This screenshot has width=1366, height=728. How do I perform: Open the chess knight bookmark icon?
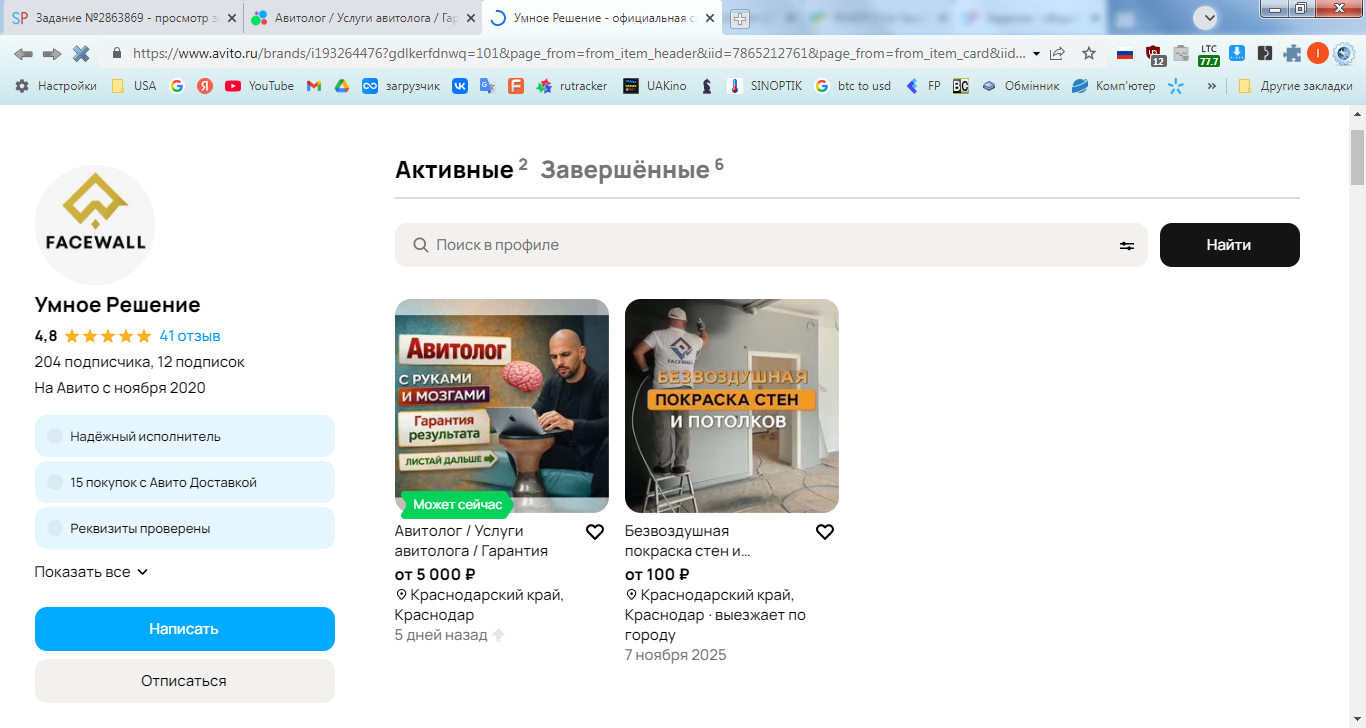[707, 86]
